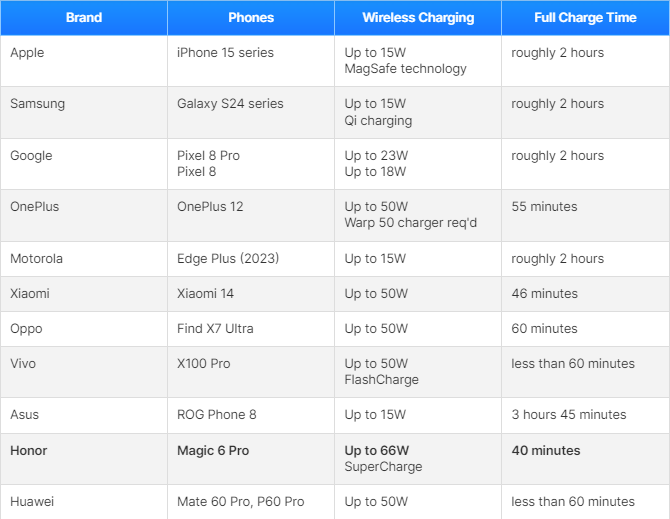Click the Full Charge Time header

coord(585,18)
